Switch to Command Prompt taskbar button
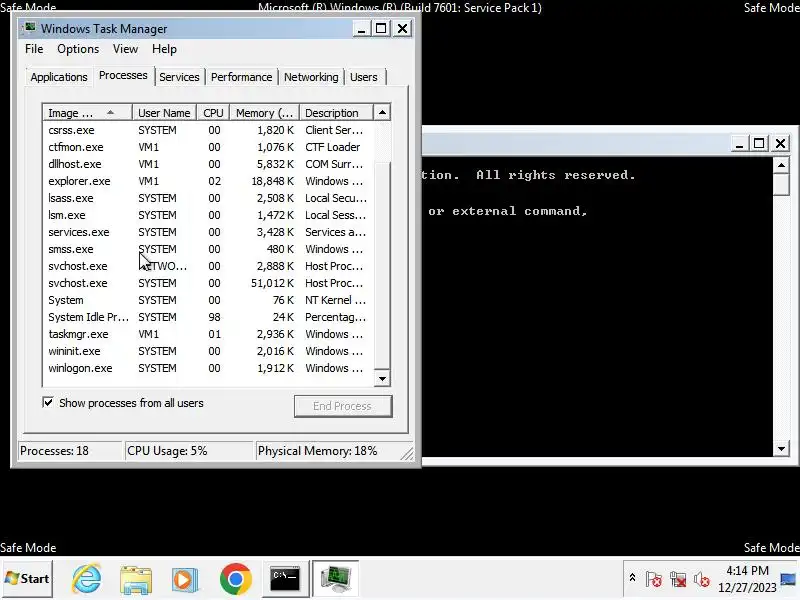The image size is (800, 600). click(285, 579)
